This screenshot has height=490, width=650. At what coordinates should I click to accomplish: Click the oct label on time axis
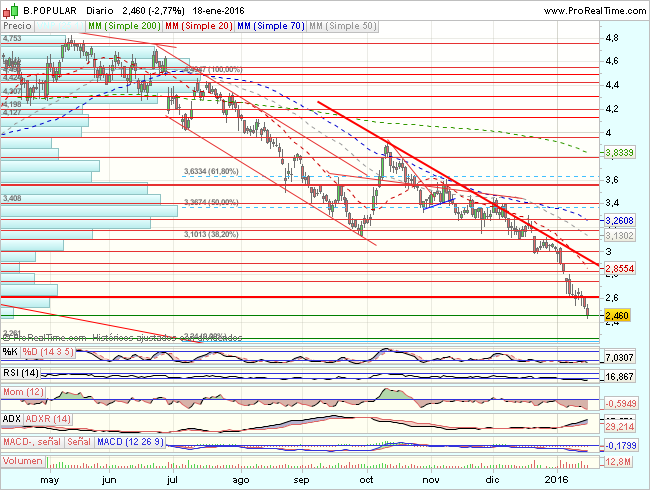coord(366,480)
